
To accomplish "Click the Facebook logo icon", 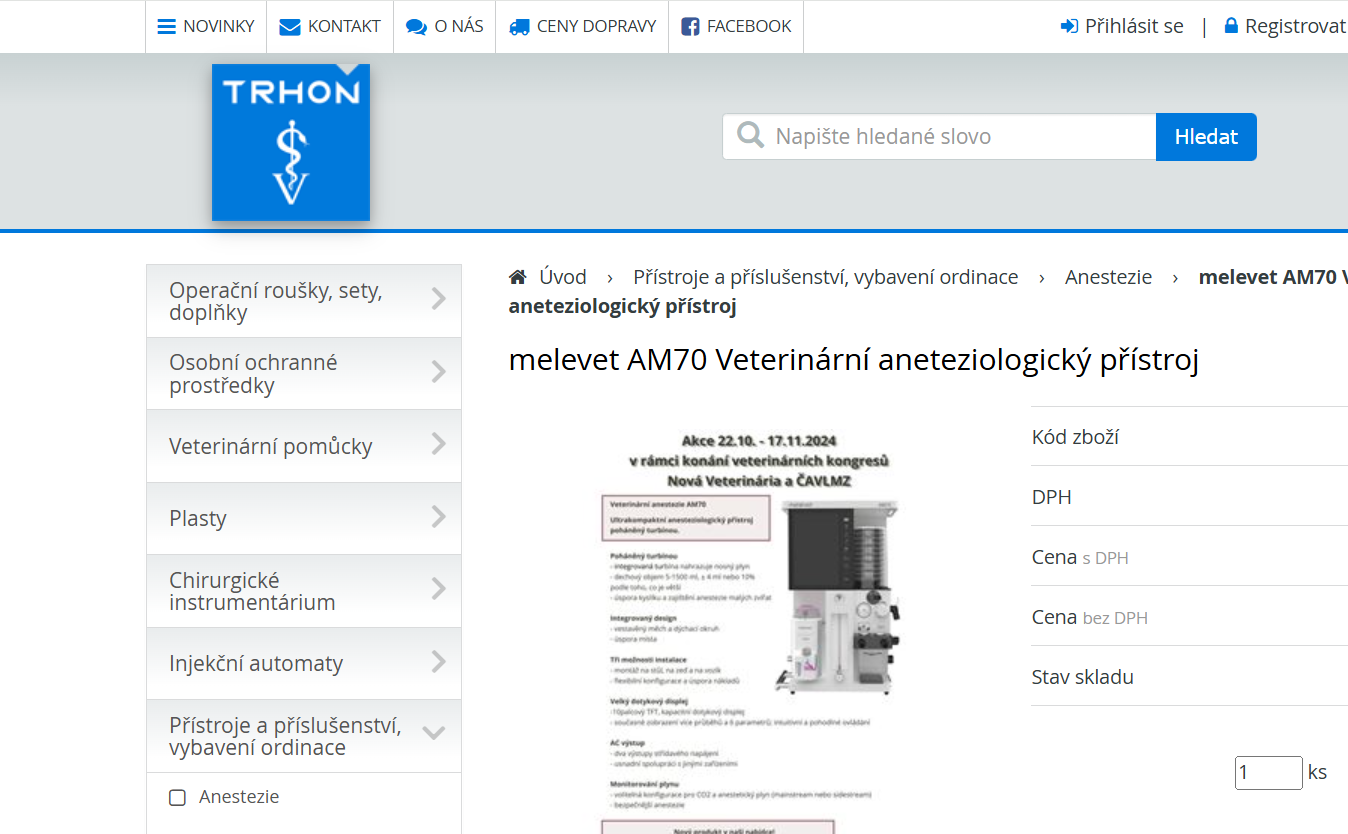I will click(x=690, y=27).
